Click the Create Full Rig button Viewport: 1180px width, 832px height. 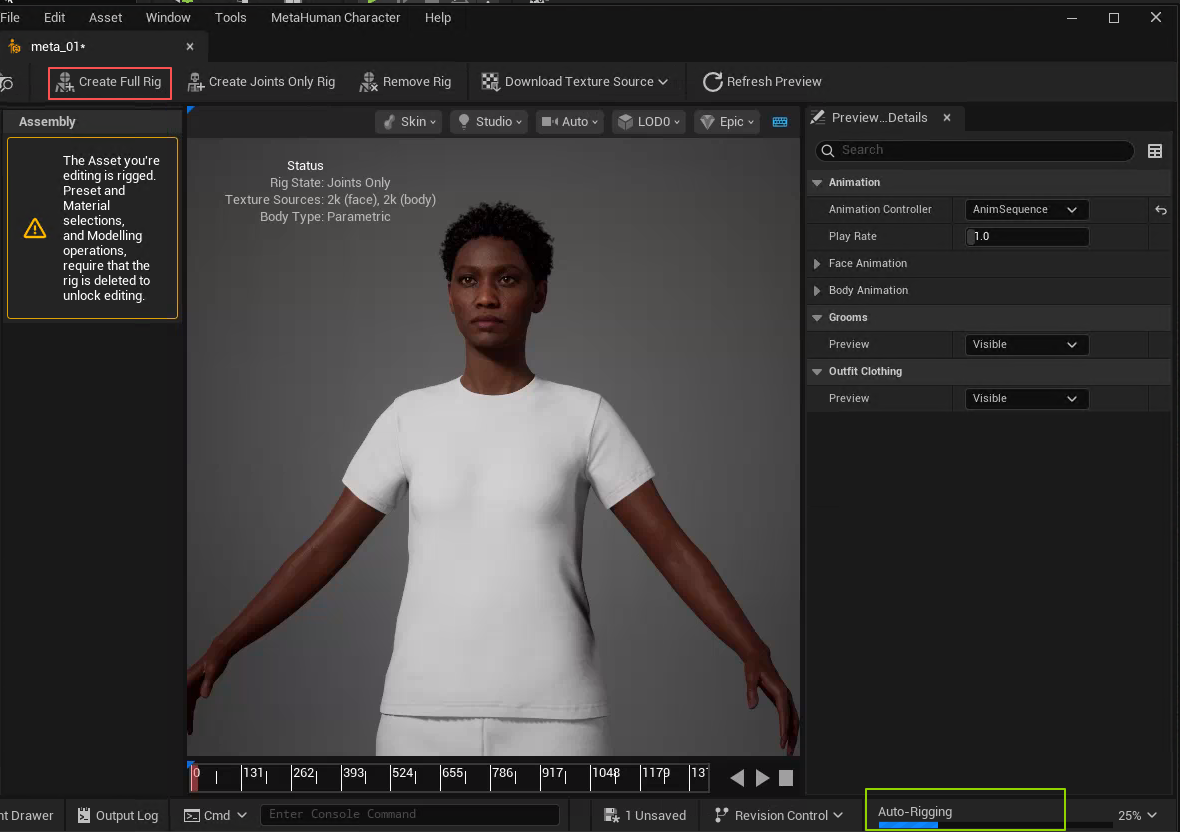110,82
